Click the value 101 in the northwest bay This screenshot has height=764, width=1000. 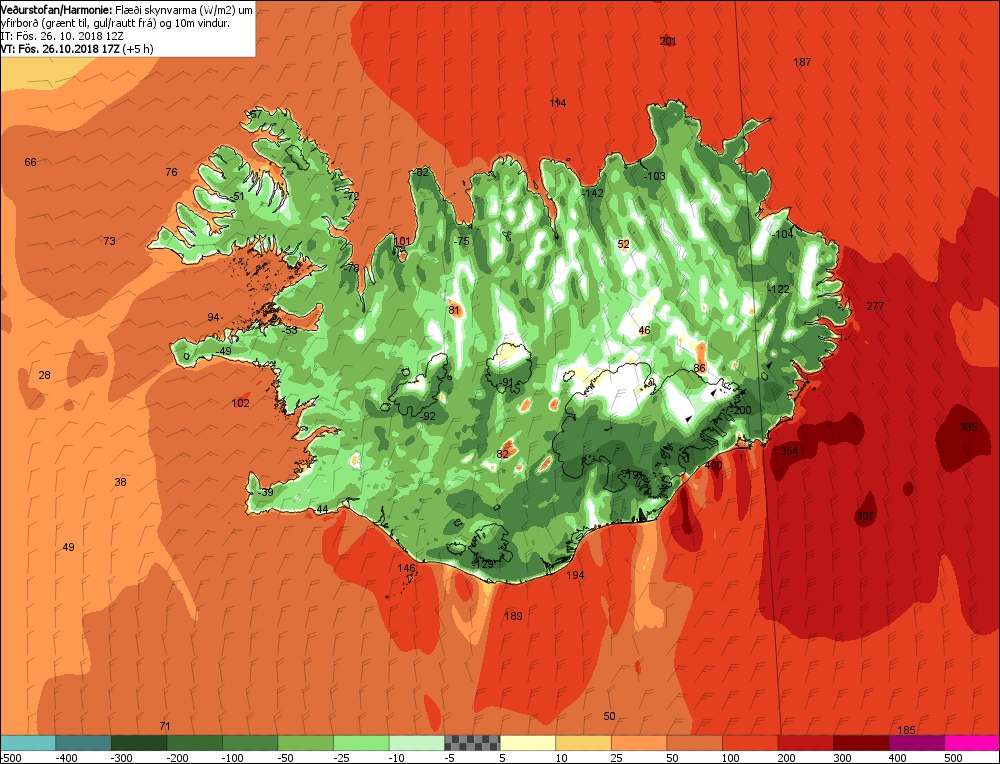(x=402, y=241)
